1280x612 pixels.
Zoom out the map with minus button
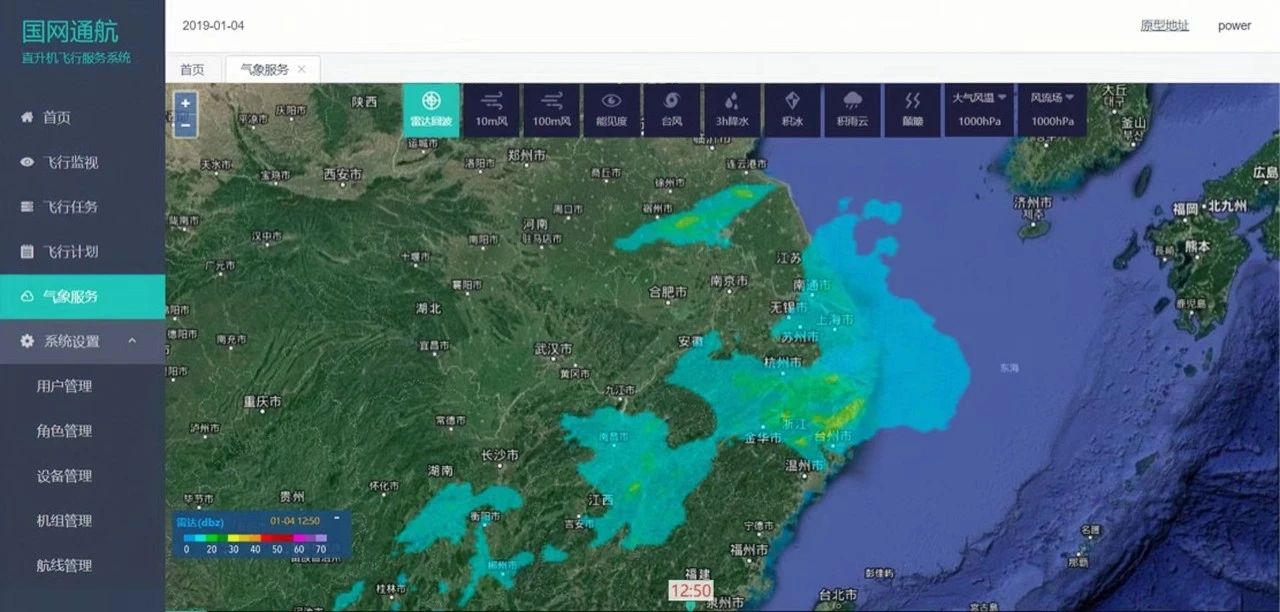[x=185, y=125]
